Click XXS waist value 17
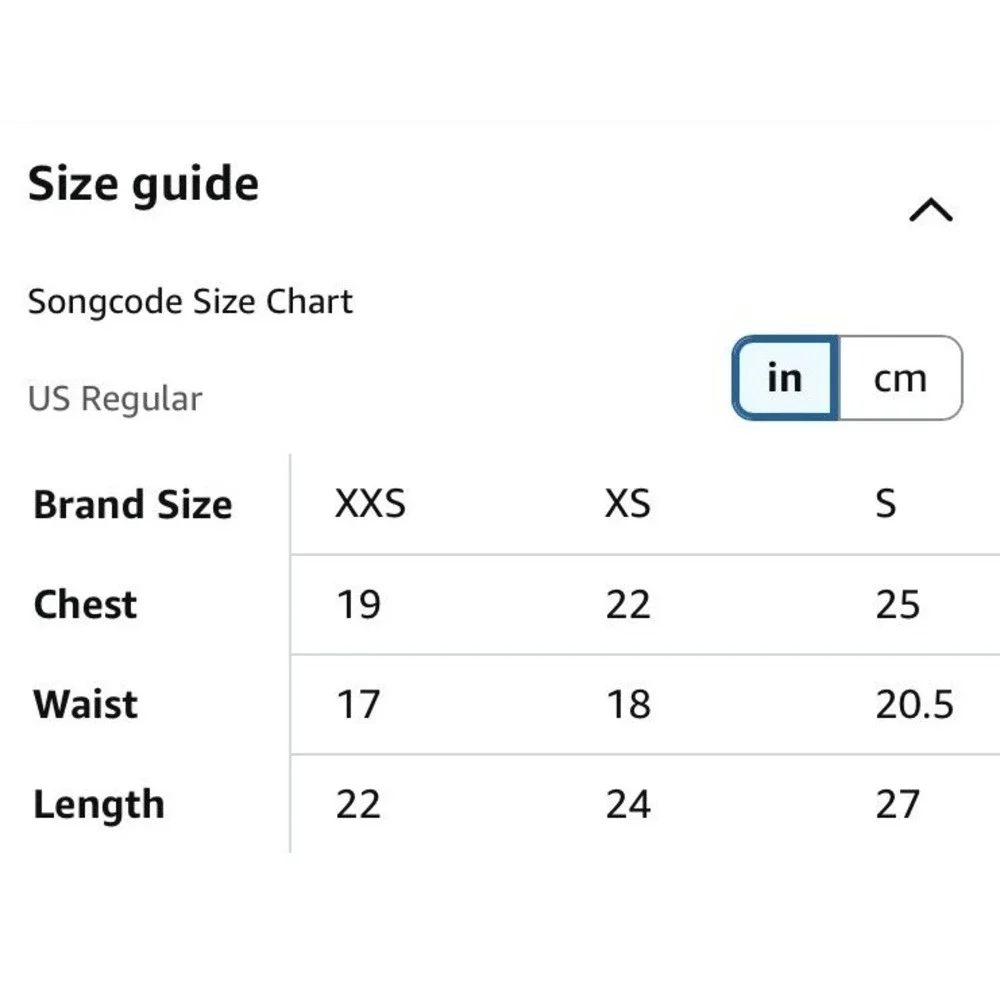The width and height of the screenshot is (1000, 1000). coord(358,704)
